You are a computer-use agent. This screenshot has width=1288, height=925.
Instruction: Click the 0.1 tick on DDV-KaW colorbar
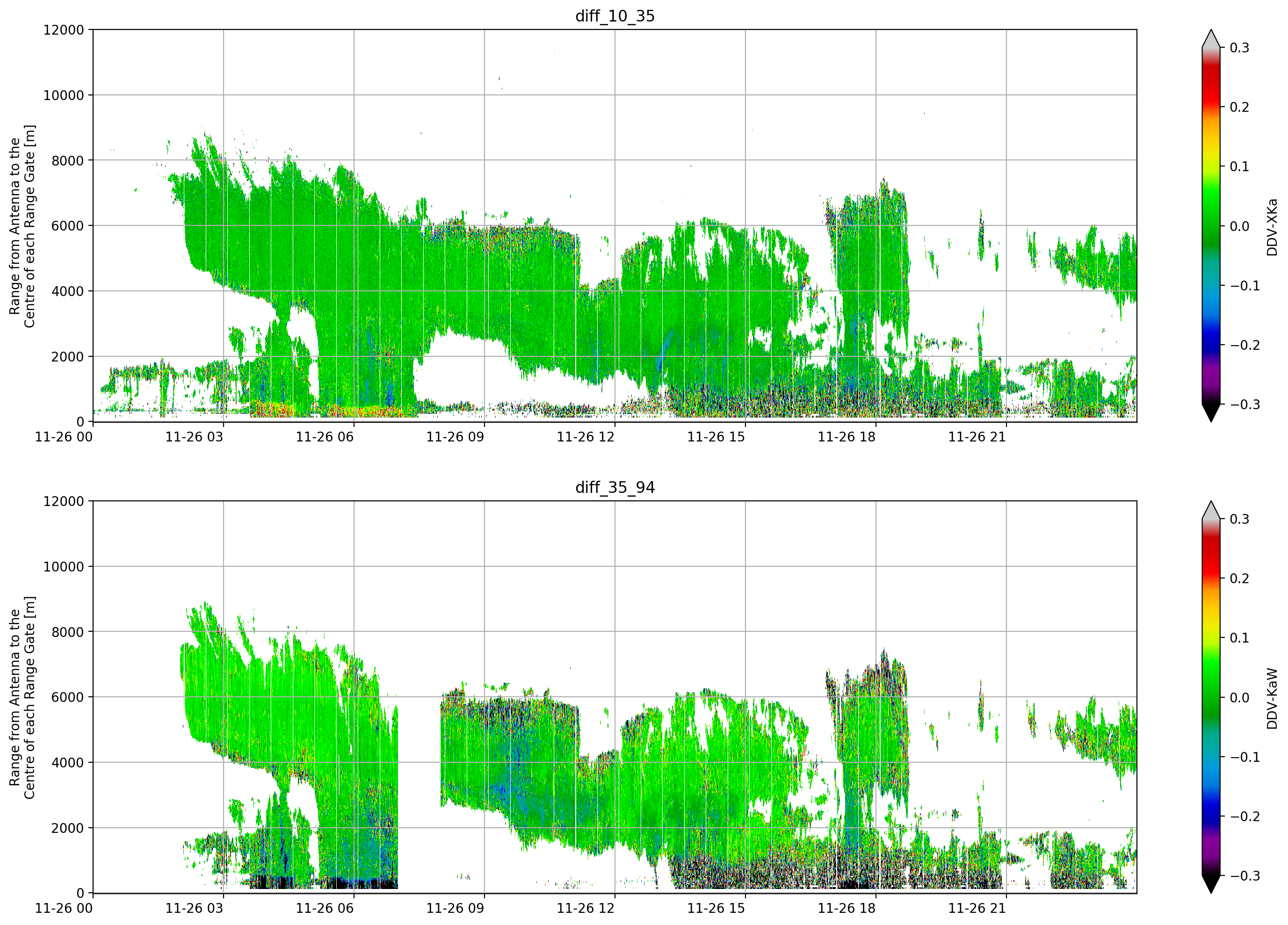point(1240,638)
